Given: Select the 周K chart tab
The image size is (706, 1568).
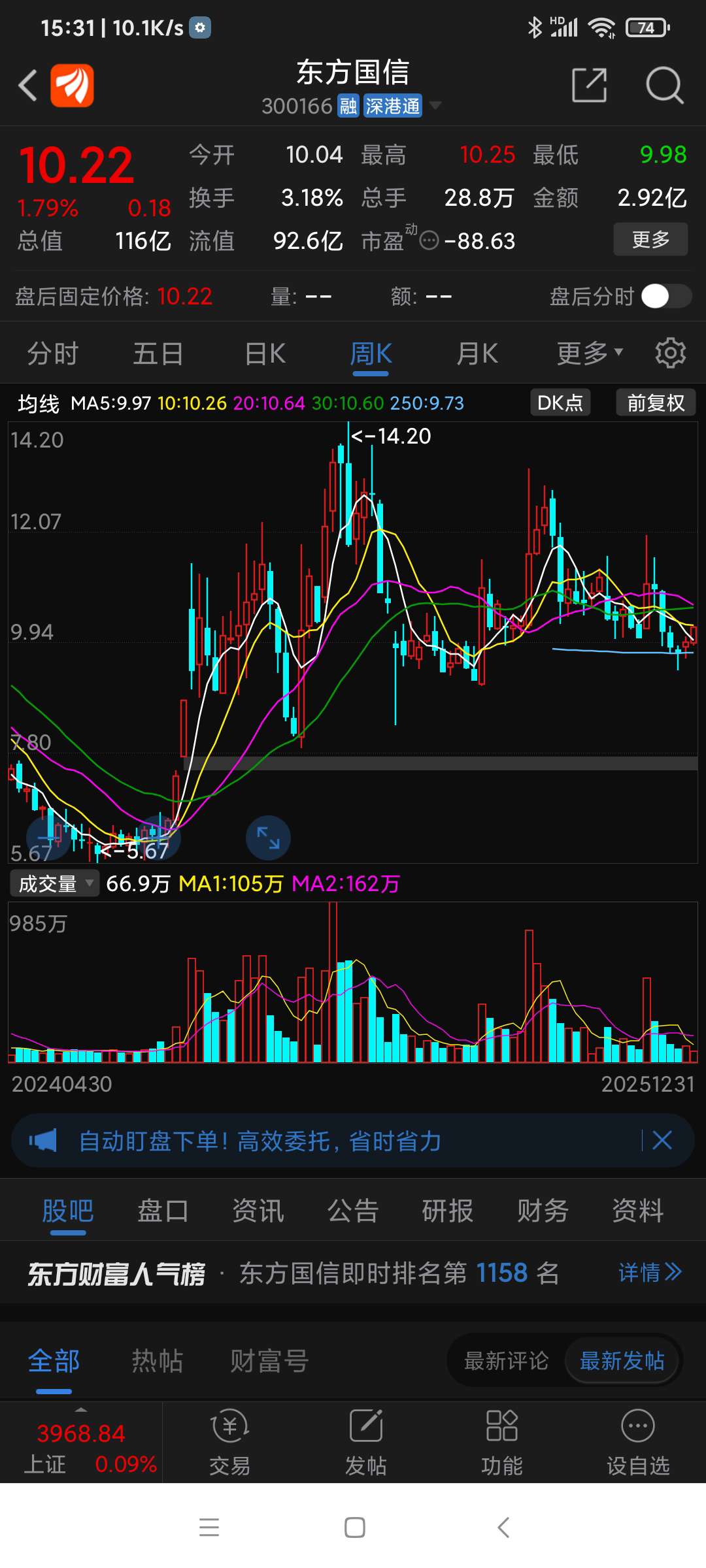Looking at the screenshot, I should click(x=371, y=353).
